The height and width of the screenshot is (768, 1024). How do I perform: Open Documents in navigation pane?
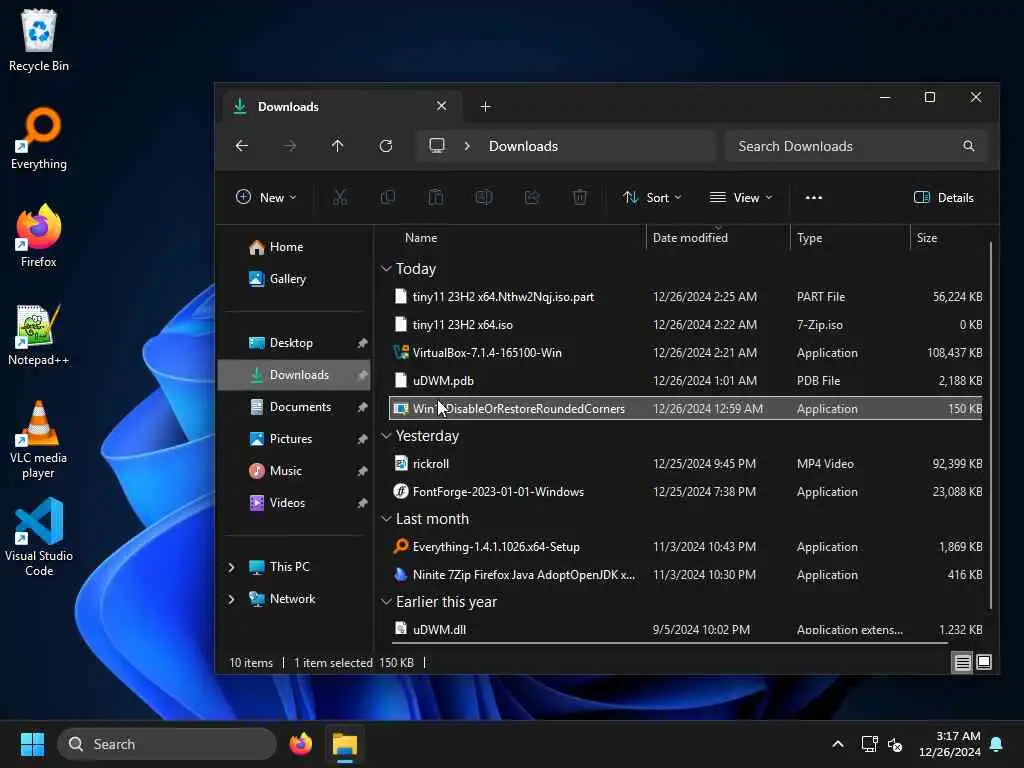point(294,407)
